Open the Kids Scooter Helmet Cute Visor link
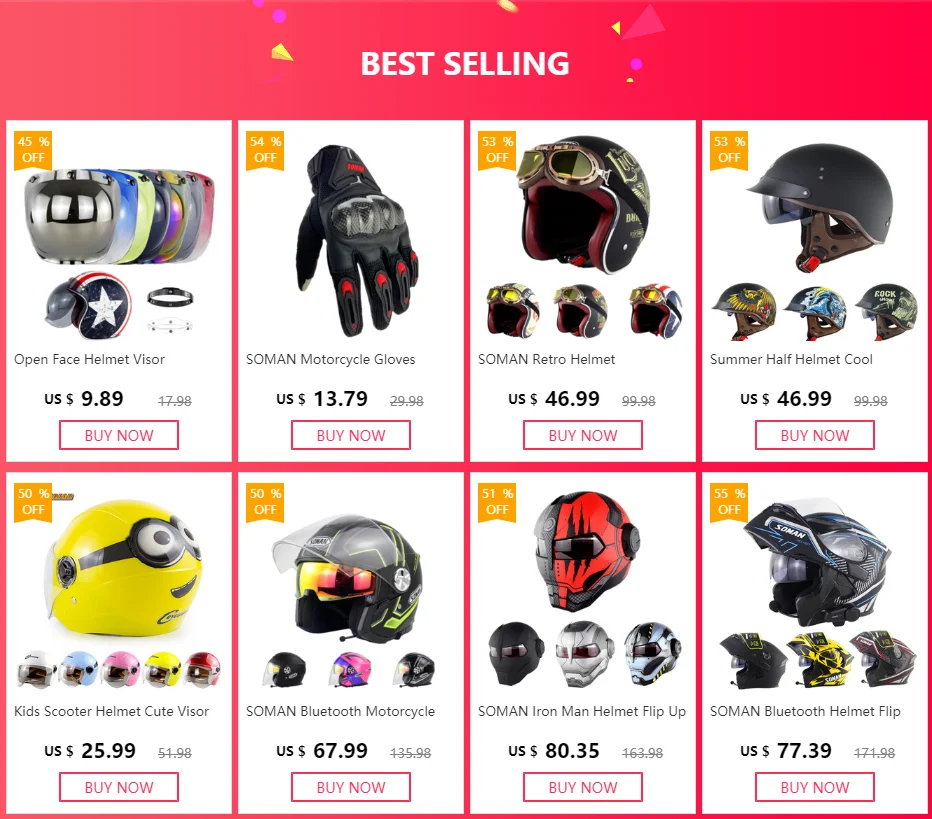The image size is (932, 819). (x=112, y=711)
